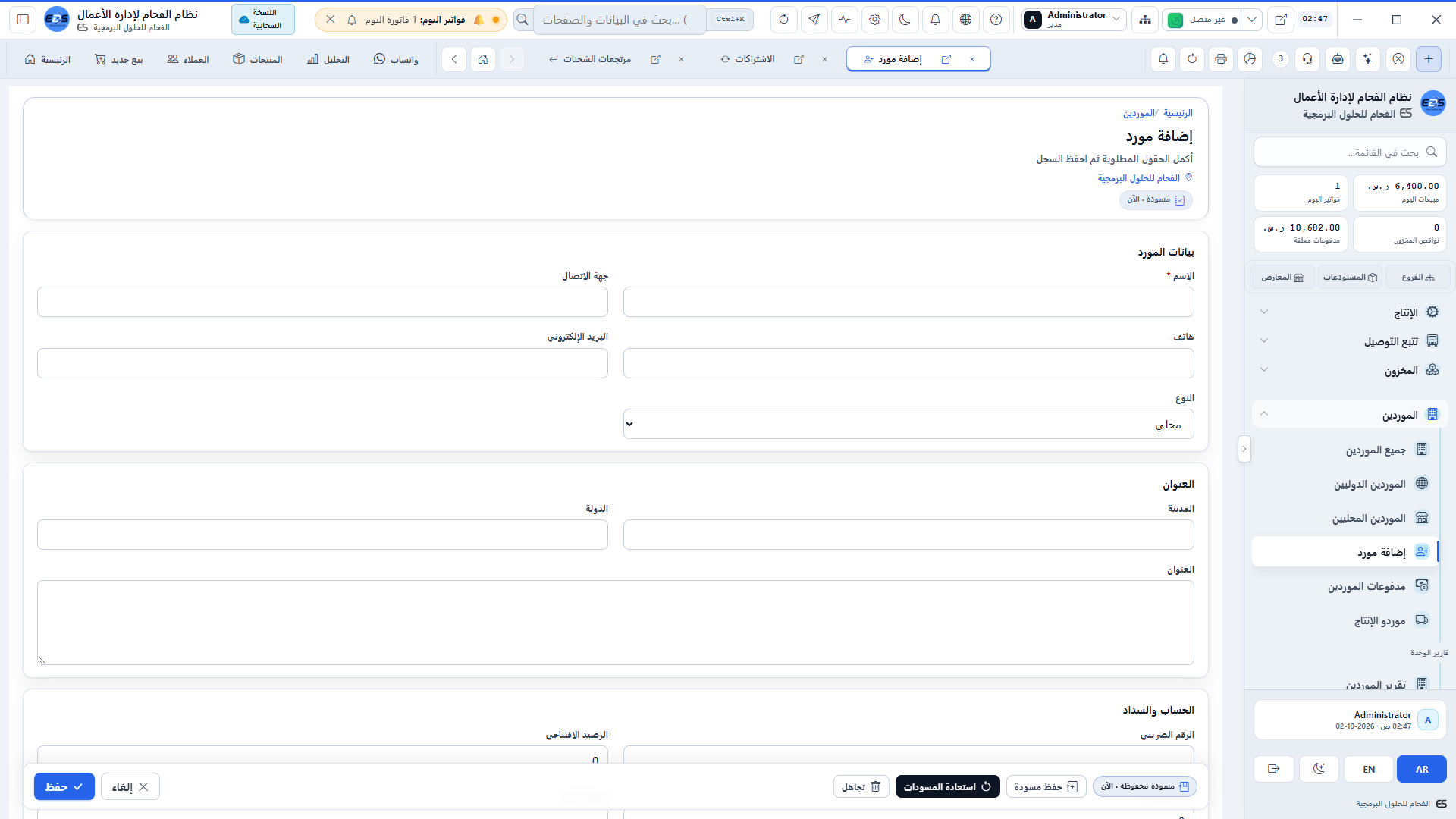Open the organization chart icon
1456x819 pixels.
1144,20
